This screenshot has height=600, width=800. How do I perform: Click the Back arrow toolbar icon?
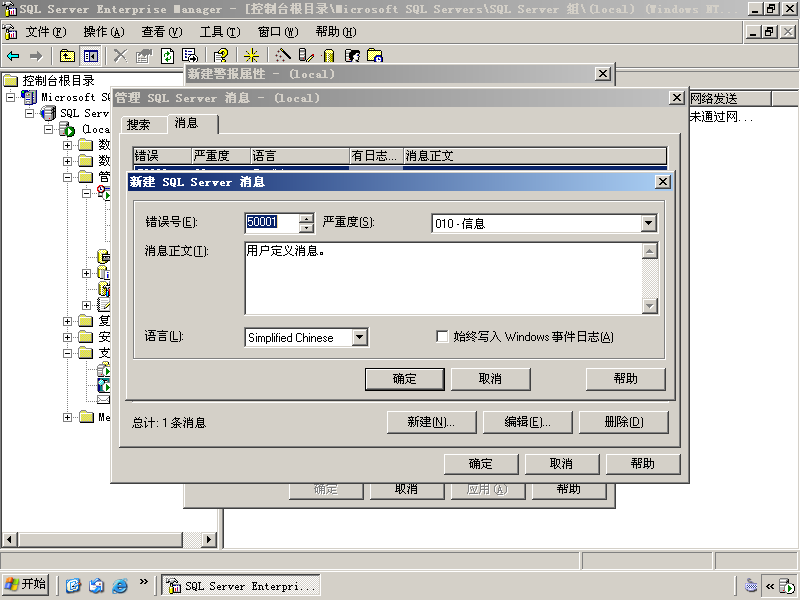point(13,56)
